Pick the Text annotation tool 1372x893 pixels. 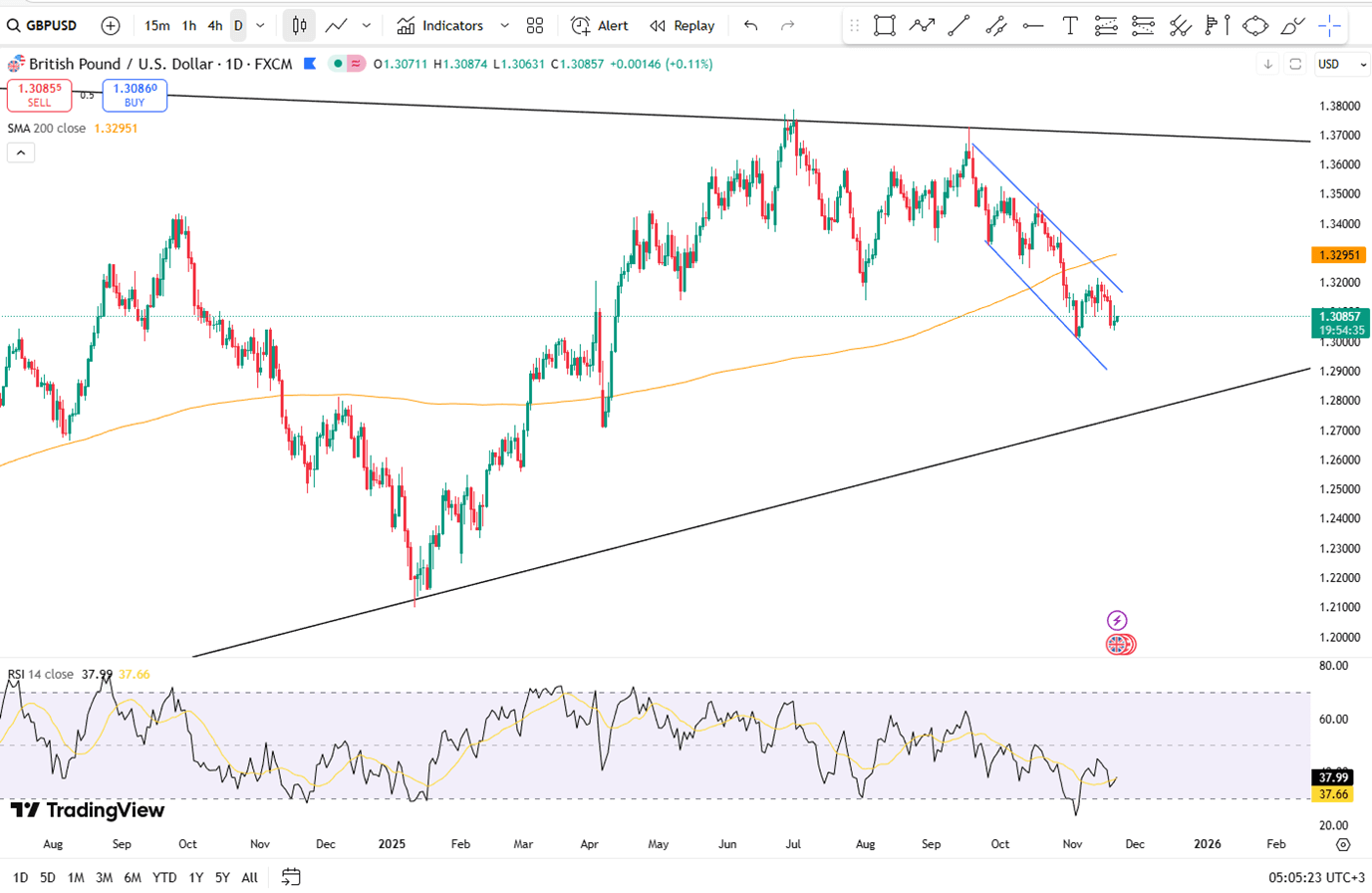[1069, 26]
